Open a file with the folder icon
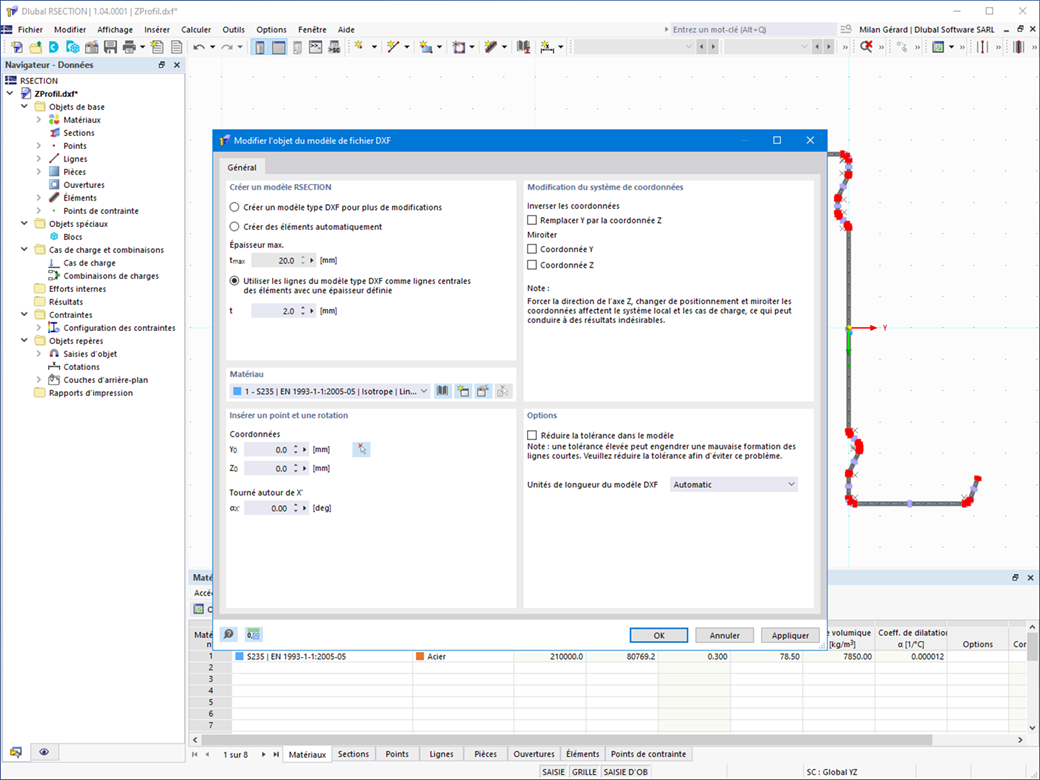Image resolution: width=1040 pixels, height=780 pixels. click(35, 47)
